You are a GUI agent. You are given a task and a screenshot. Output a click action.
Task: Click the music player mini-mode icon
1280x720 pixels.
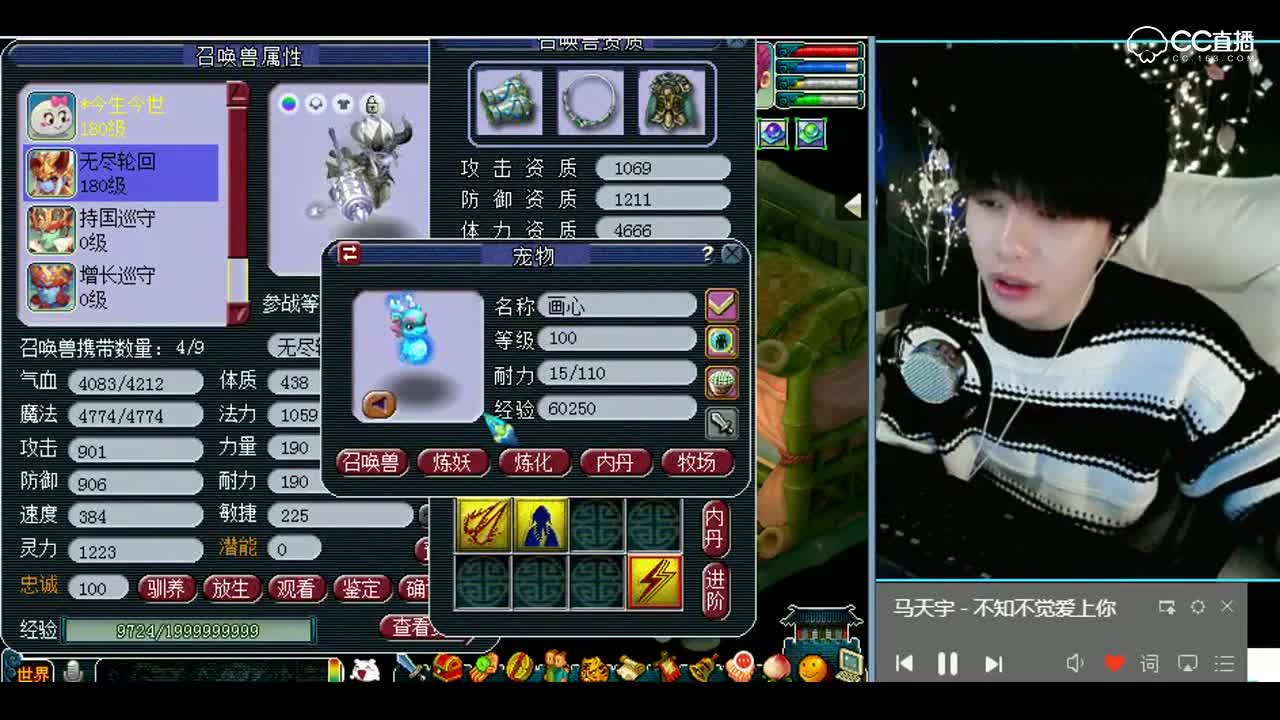tap(1167, 607)
